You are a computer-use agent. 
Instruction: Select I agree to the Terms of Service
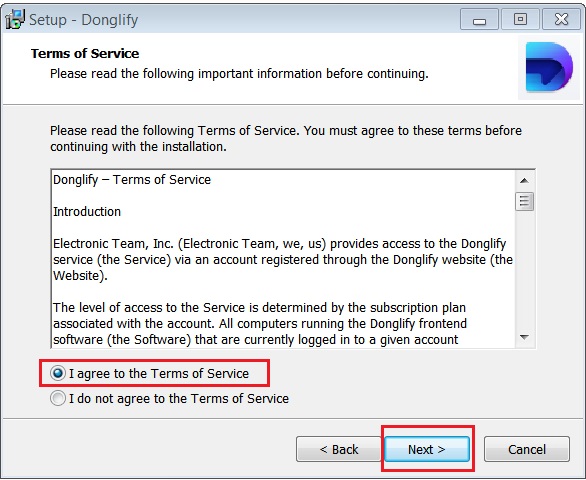58,373
